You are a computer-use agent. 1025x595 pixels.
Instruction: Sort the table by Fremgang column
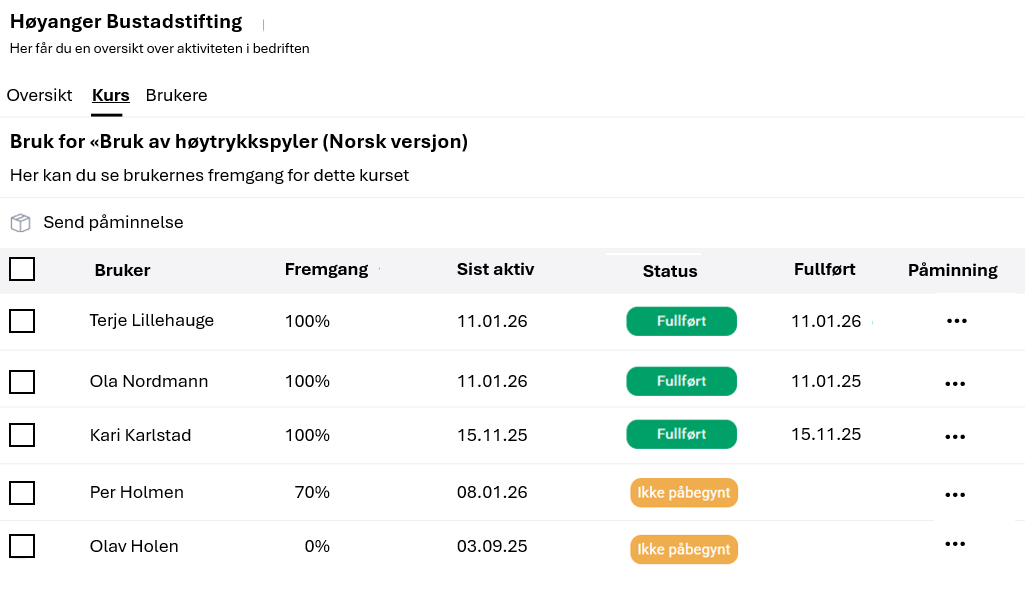pyautogui.click(x=326, y=270)
